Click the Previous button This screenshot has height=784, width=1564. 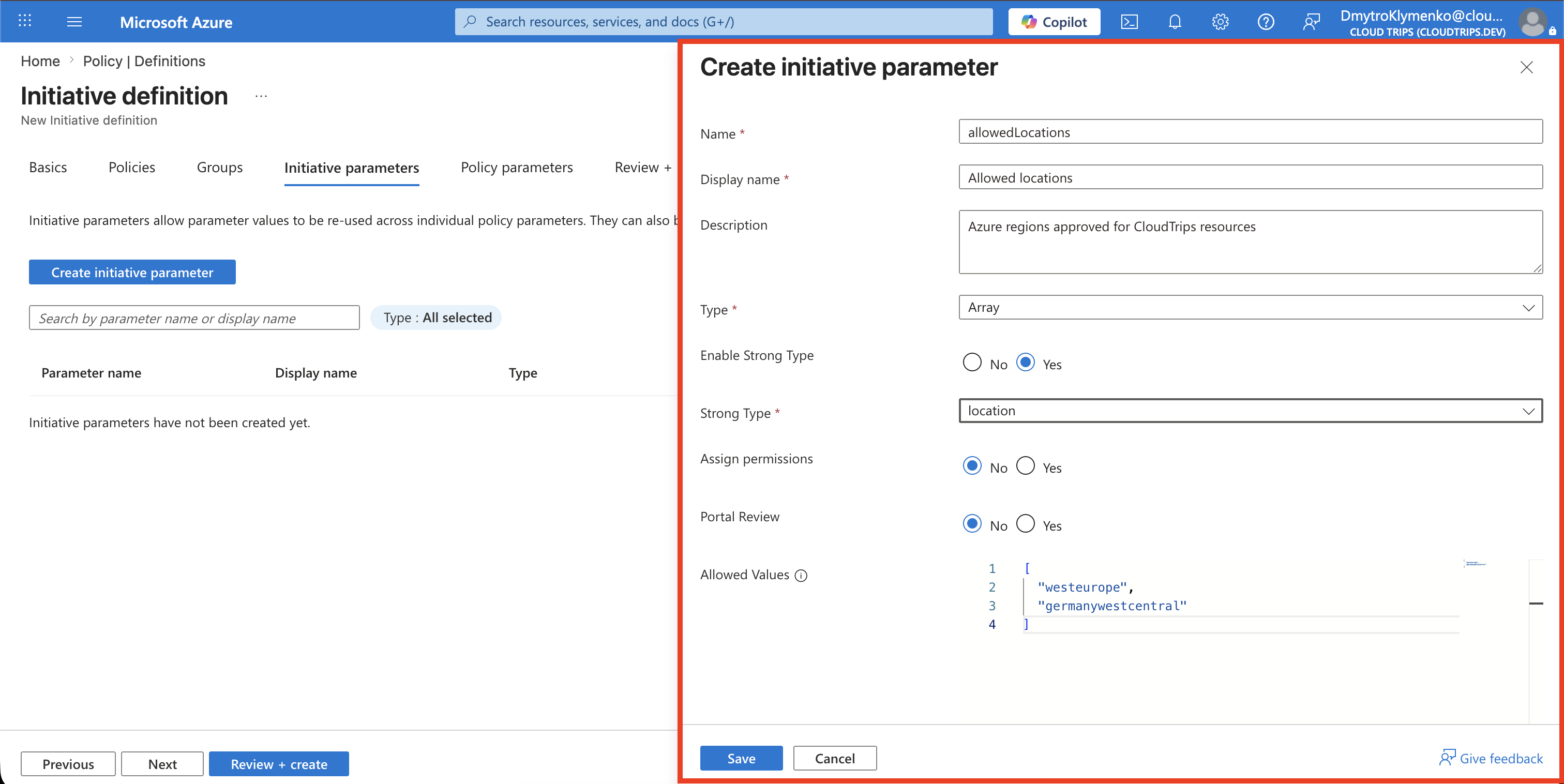68,764
